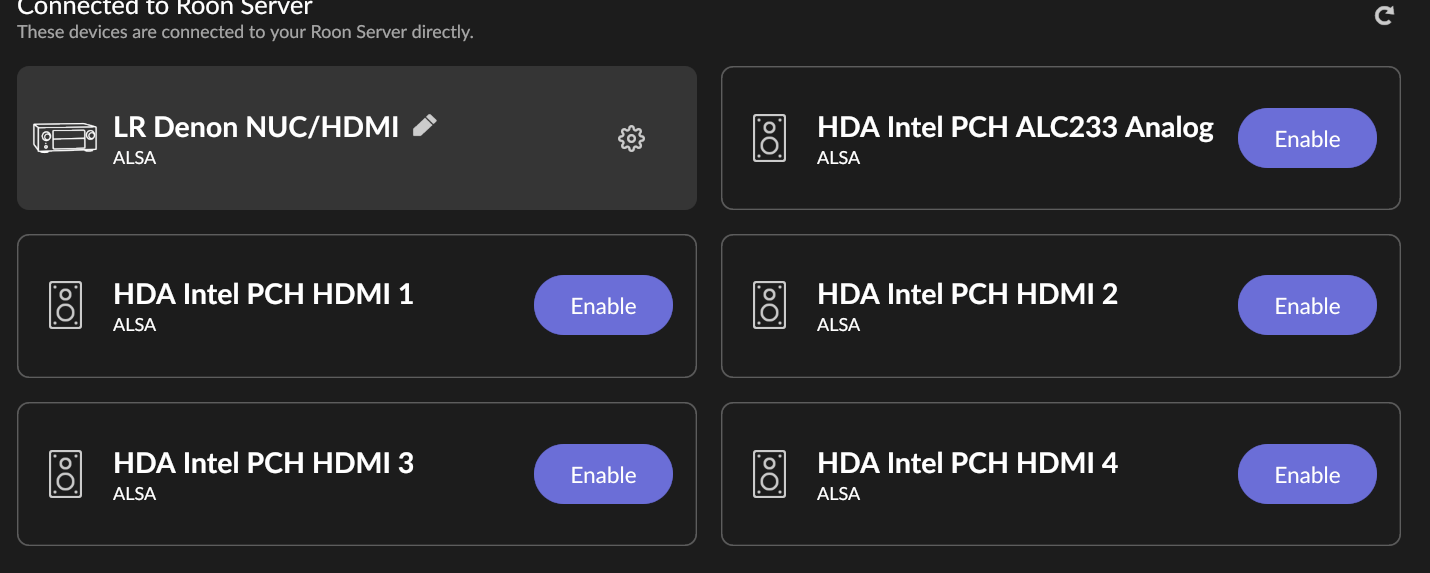Click the HDA Intel PCH HDMI 4 label
The height and width of the screenshot is (573, 1430).
tap(967, 463)
